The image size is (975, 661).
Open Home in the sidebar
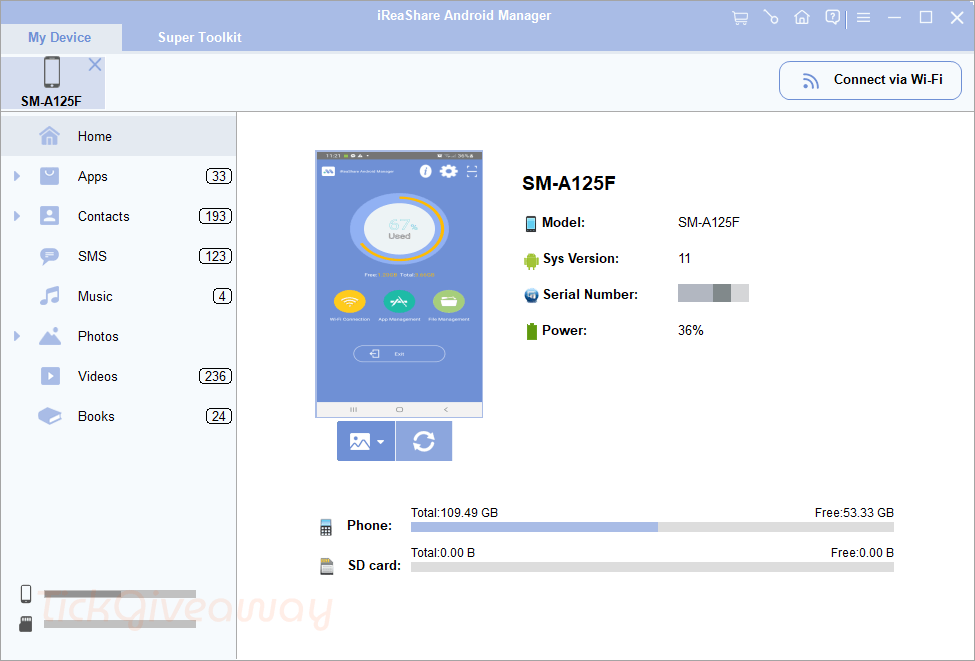(119, 136)
